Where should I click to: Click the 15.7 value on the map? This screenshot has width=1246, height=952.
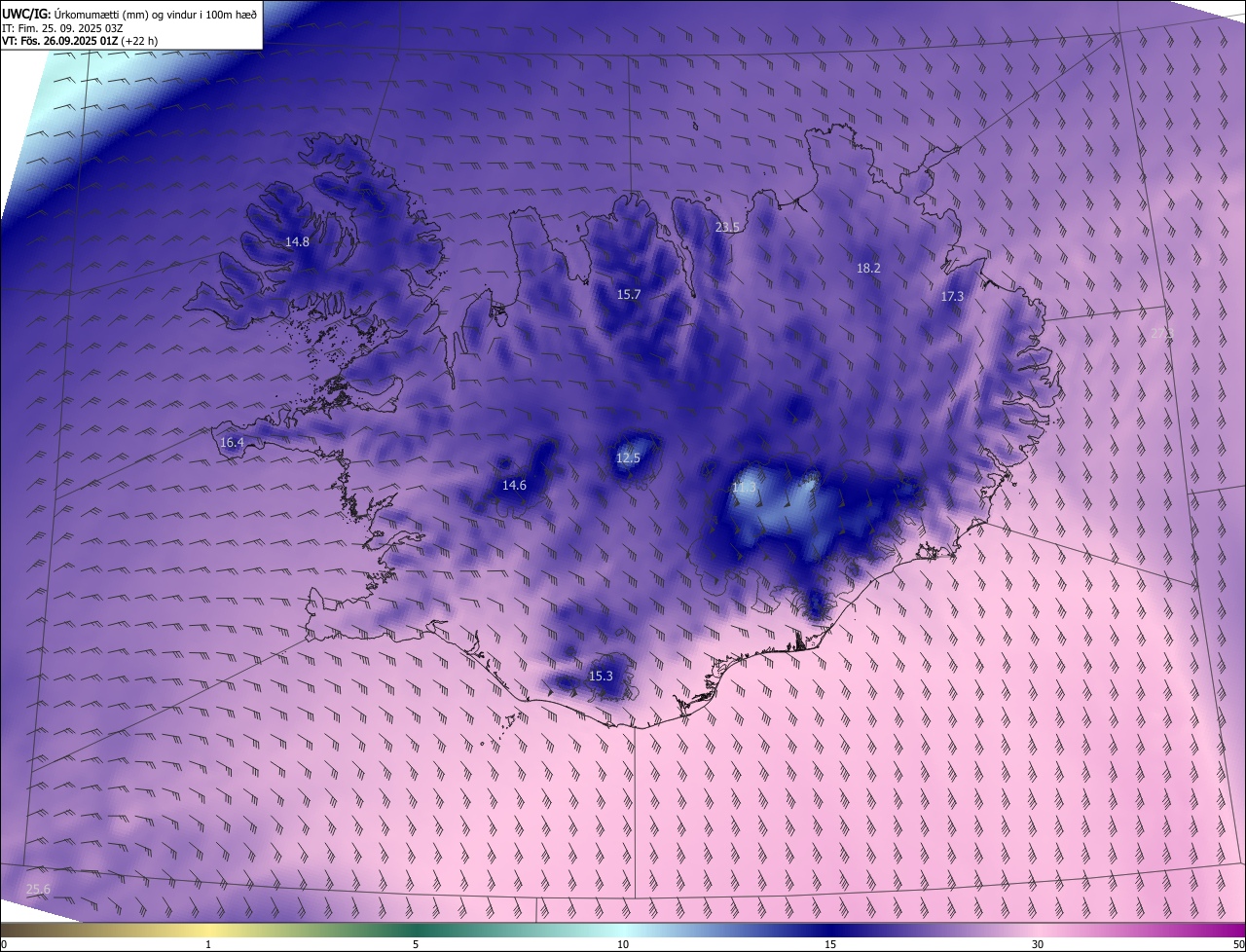(629, 294)
